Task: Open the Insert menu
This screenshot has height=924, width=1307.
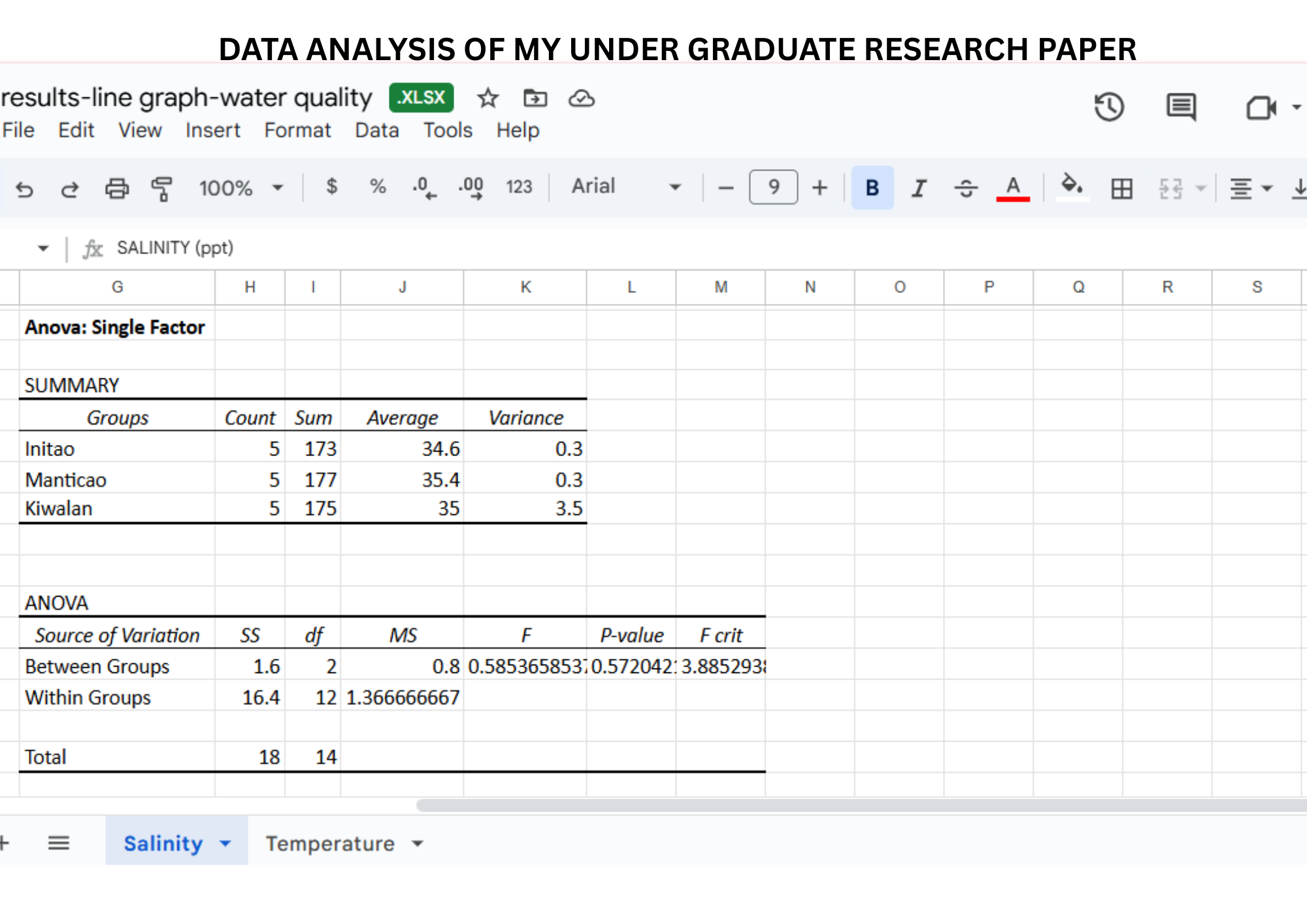Action: click(x=213, y=130)
